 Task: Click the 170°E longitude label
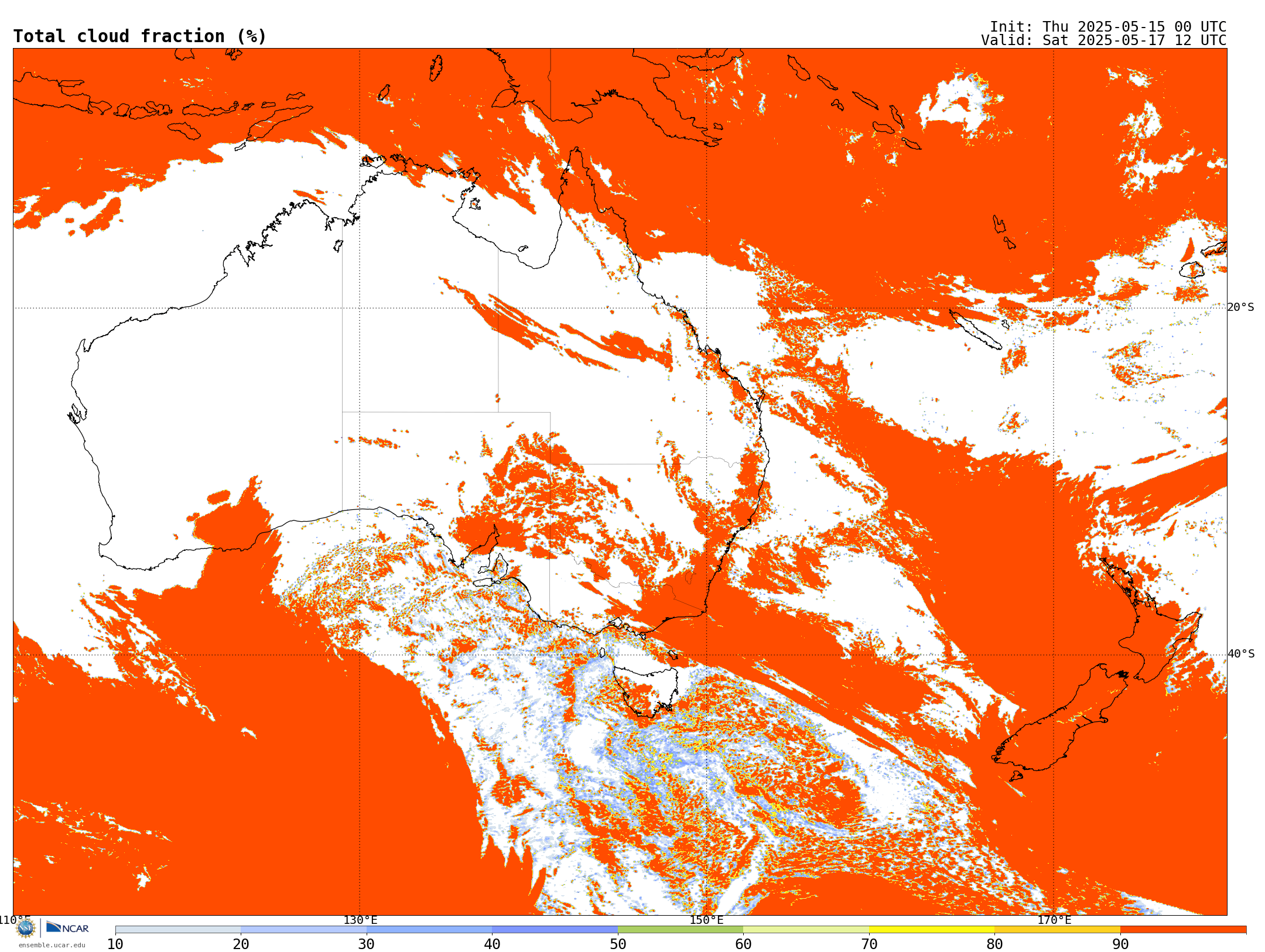[1054, 920]
